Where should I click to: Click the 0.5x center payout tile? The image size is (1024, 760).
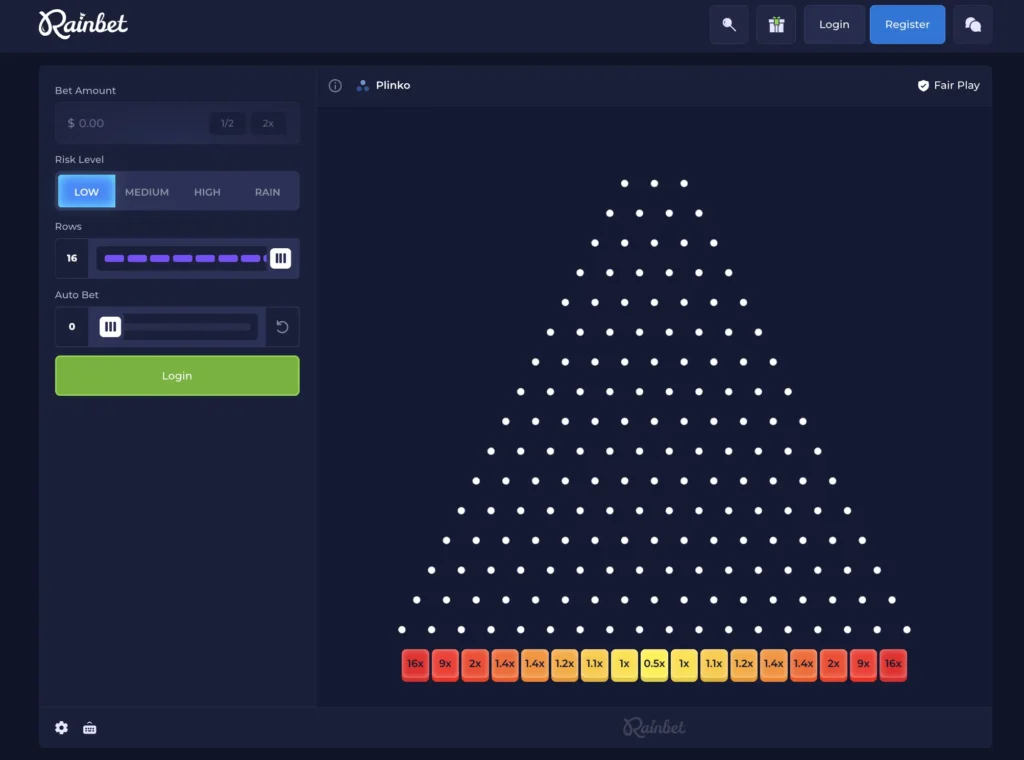(654, 664)
